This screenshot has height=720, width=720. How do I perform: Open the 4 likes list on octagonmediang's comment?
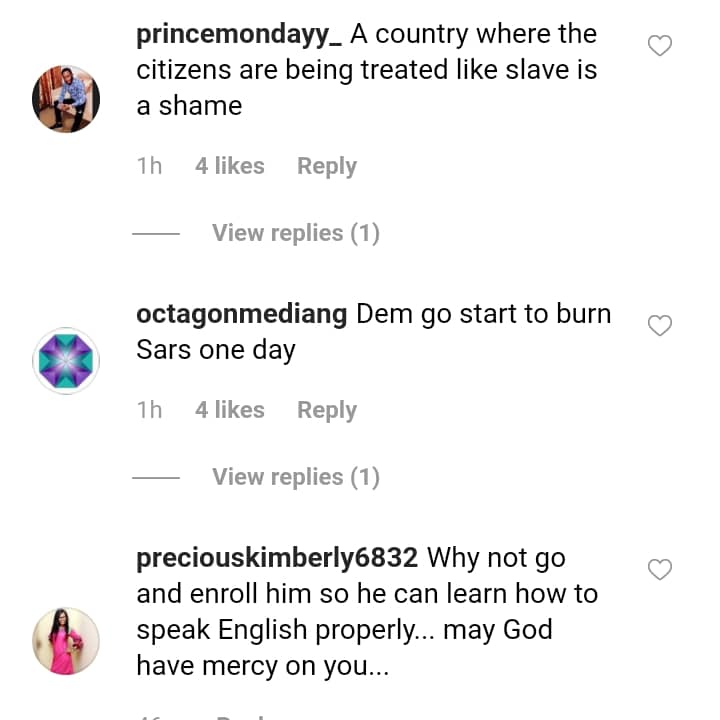coord(230,410)
